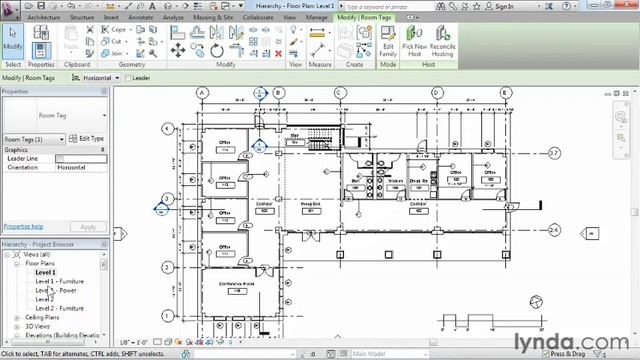Click the view scale 1/8" = 1'-0" control

tap(133, 342)
